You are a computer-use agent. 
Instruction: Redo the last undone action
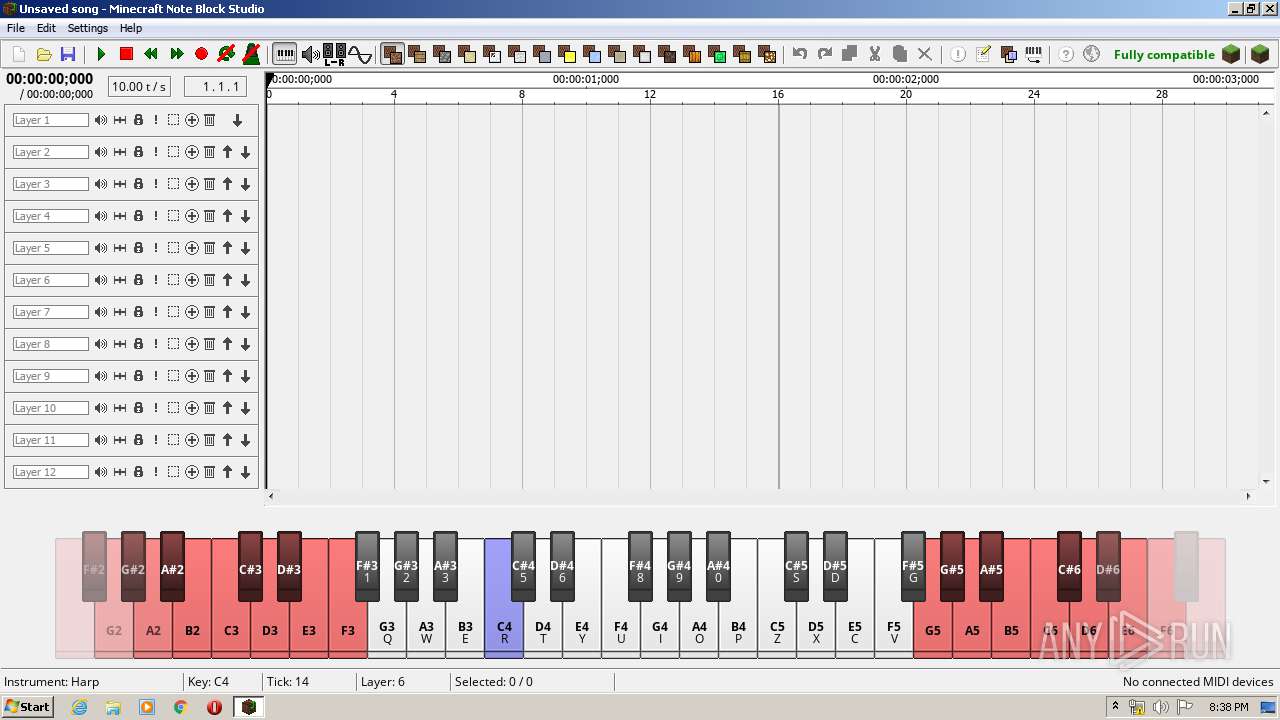click(825, 54)
